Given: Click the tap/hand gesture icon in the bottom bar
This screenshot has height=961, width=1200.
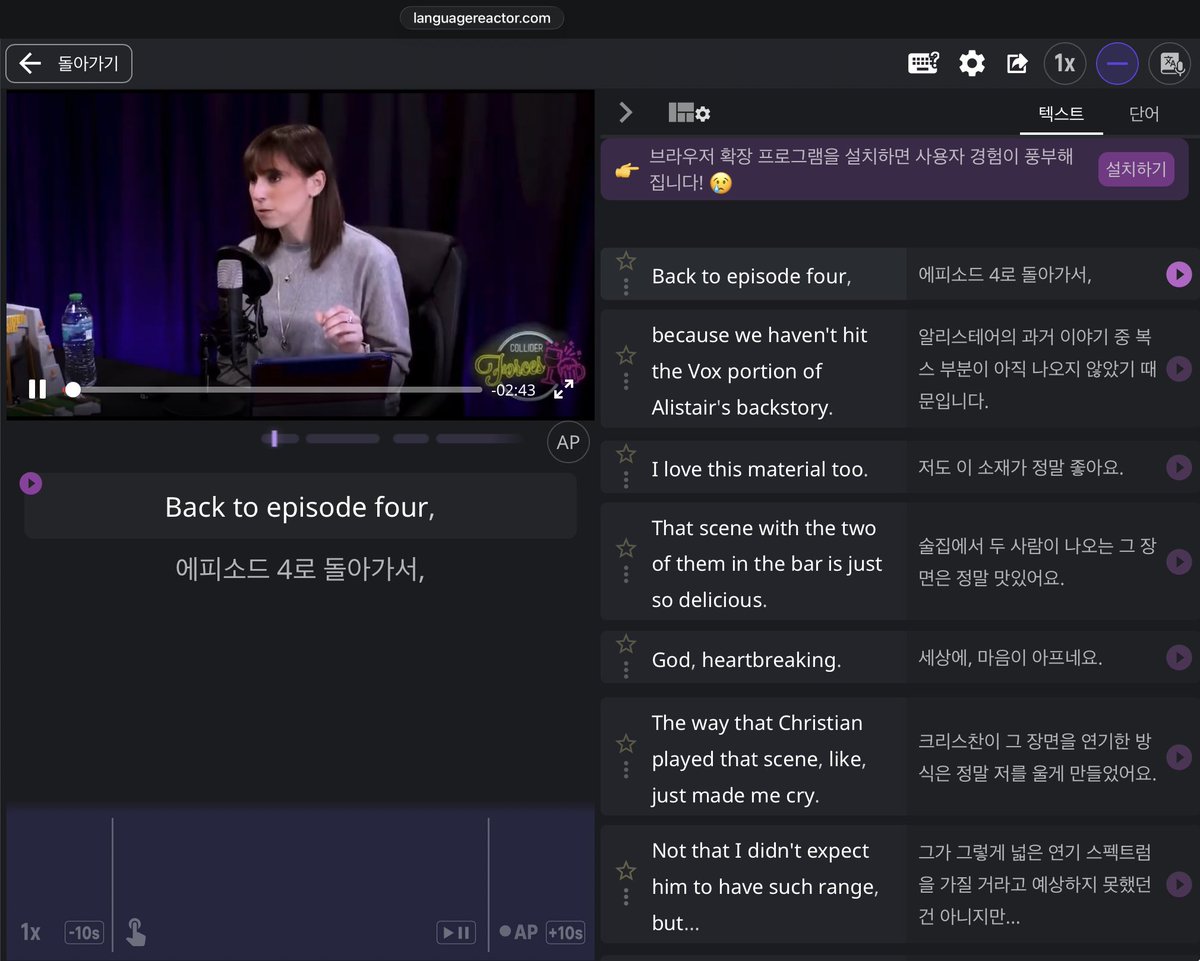Looking at the screenshot, I should click(136, 930).
